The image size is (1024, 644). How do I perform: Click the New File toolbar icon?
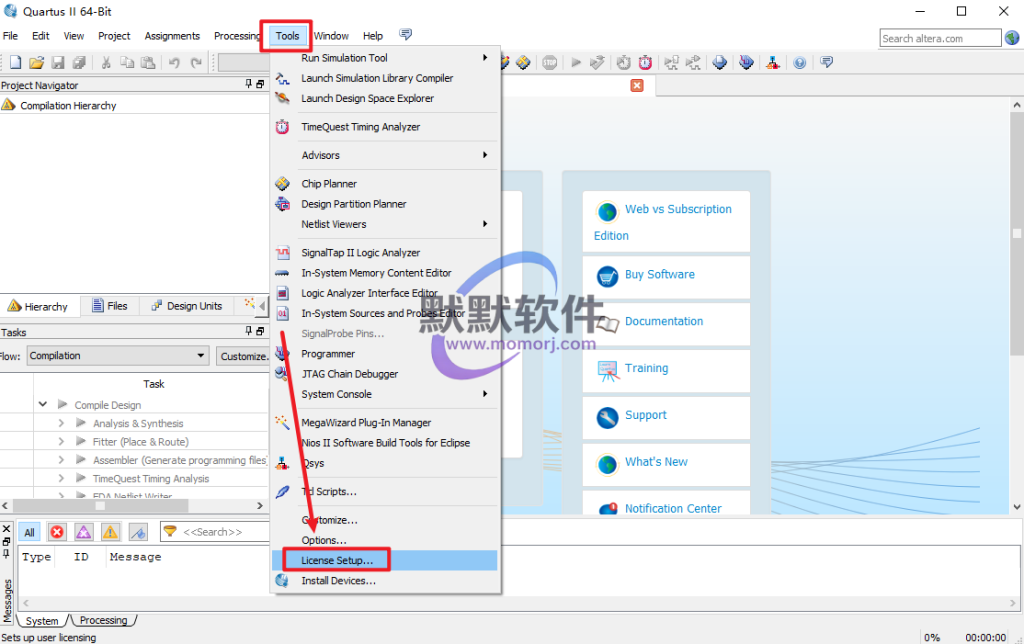(15, 63)
